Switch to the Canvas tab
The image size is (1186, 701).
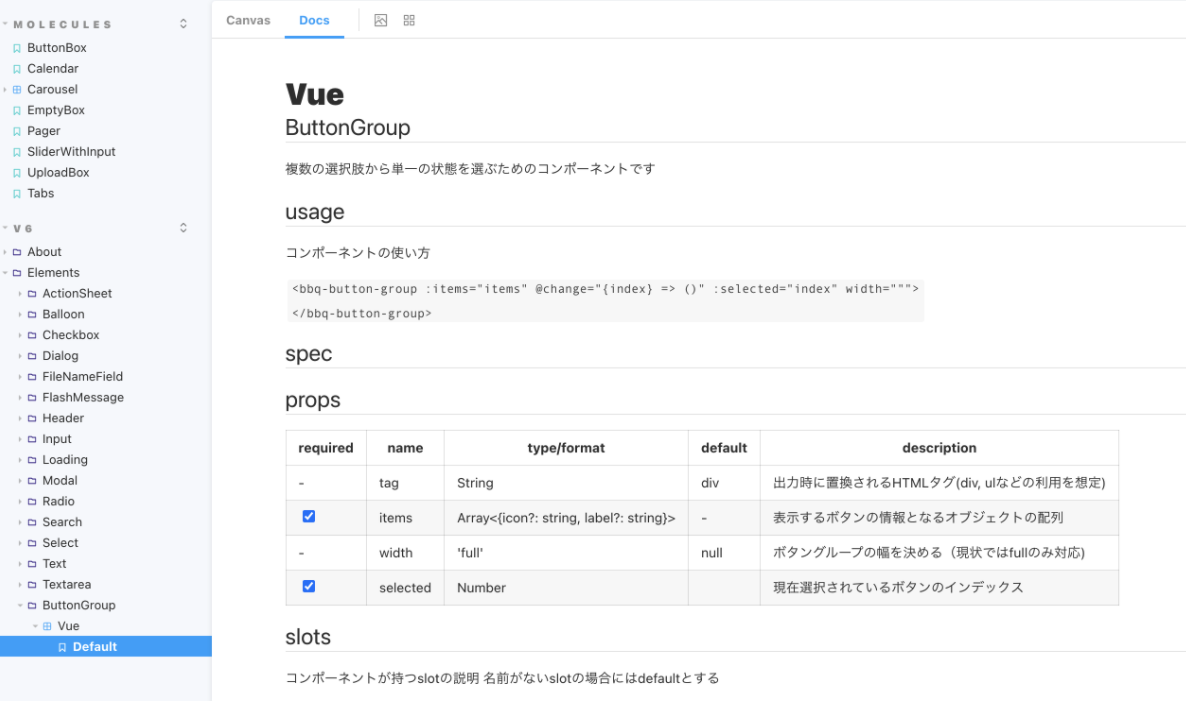[x=248, y=19]
